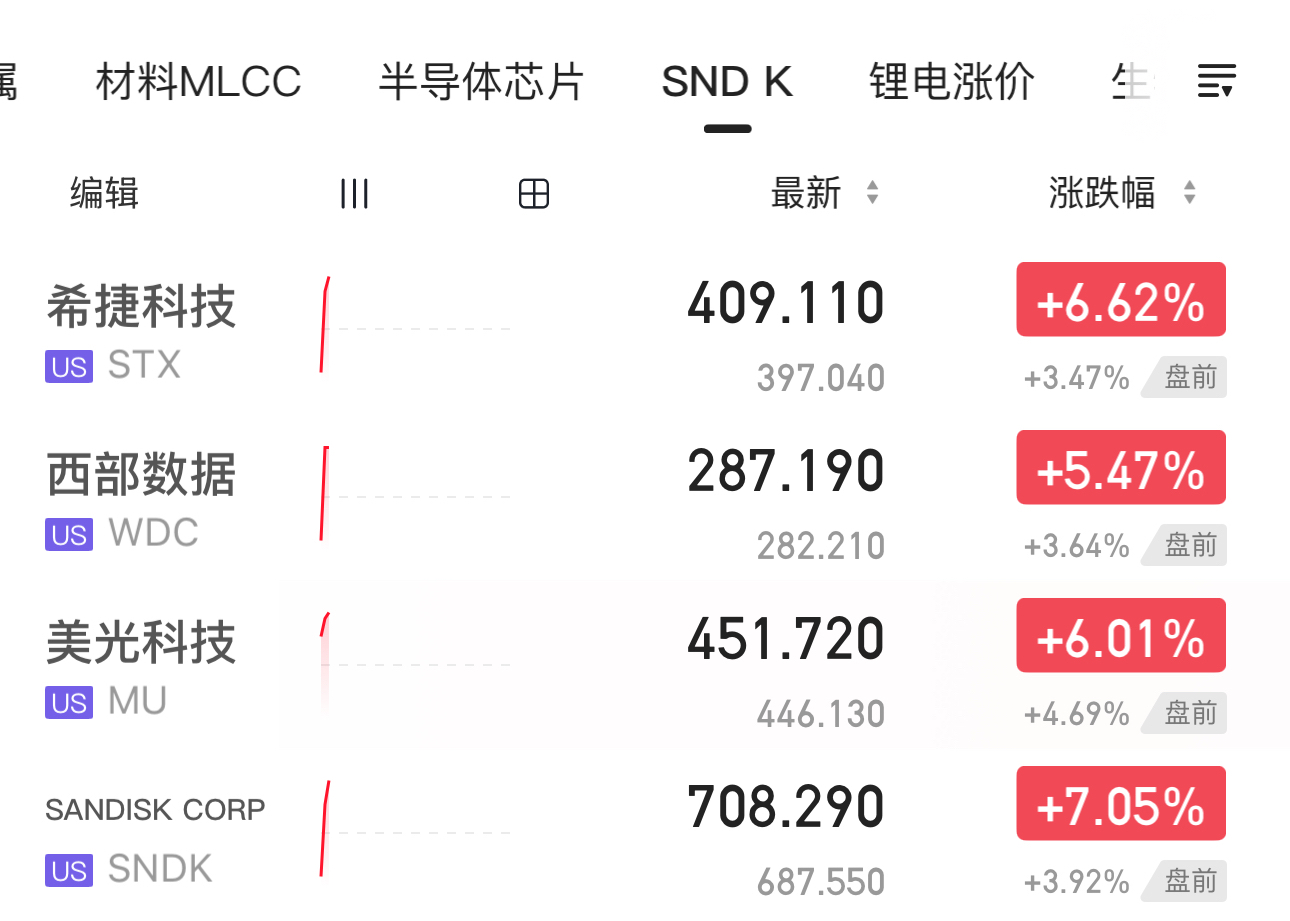Open the SANDISK CORP stock name

click(x=155, y=809)
